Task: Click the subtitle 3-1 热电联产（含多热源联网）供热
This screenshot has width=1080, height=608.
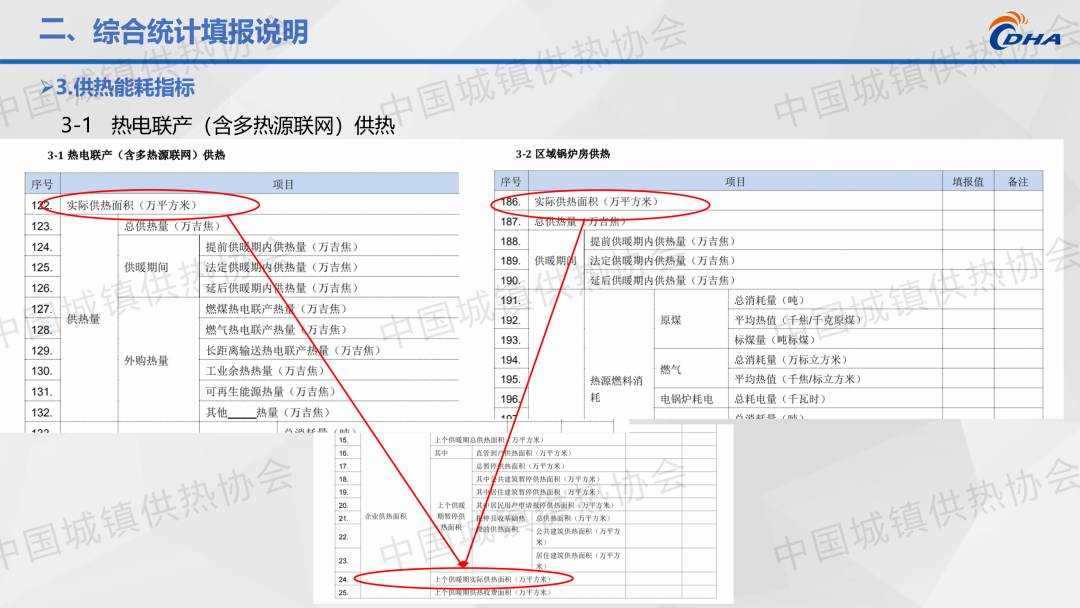Action: [x=228, y=126]
